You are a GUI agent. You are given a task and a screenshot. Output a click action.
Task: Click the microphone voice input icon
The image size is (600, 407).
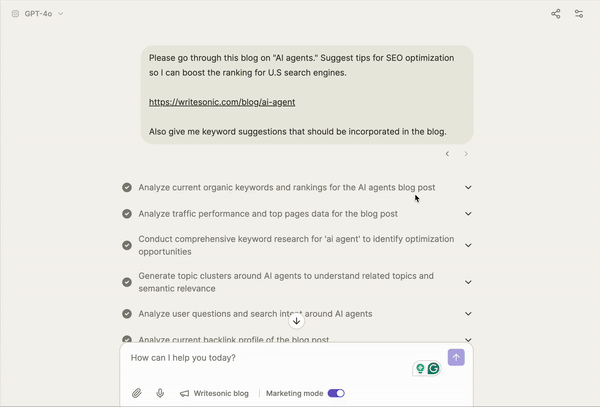point(160,393)
